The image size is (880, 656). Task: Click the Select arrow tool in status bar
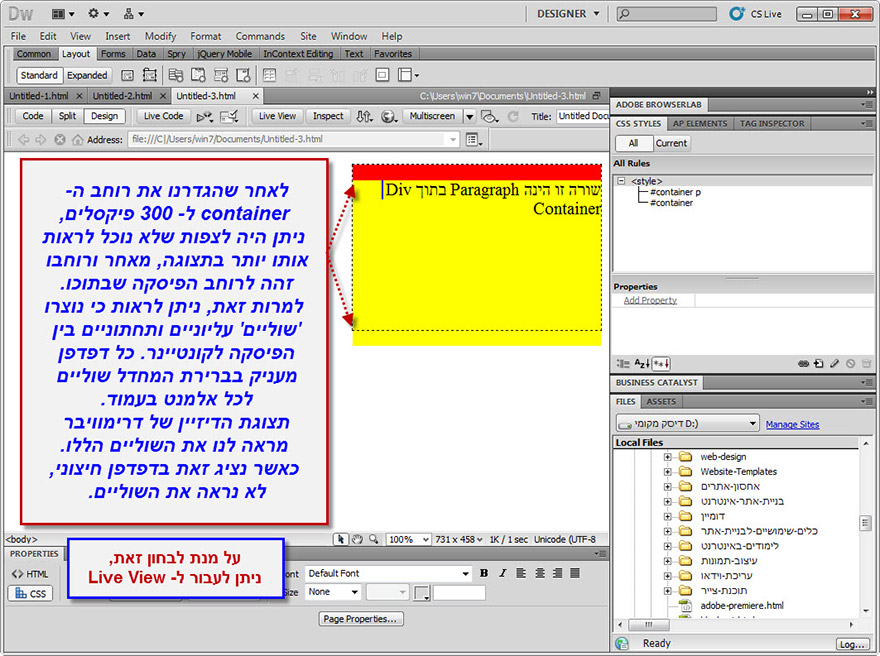pos(340,539)
